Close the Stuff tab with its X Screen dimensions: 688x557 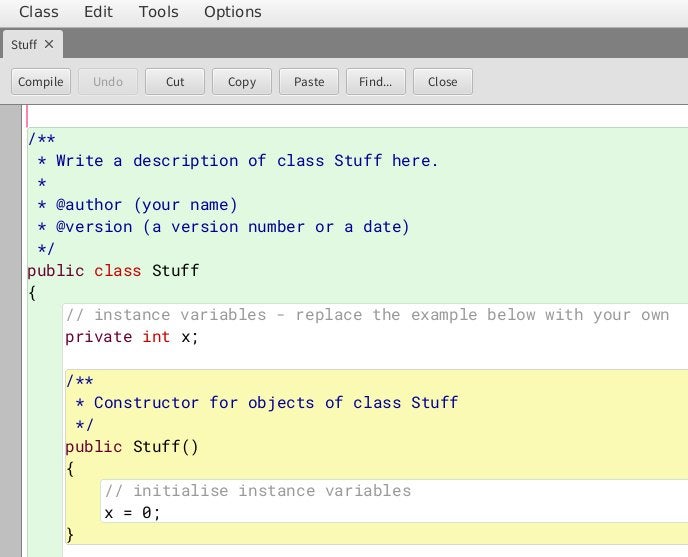pos(49,45)
